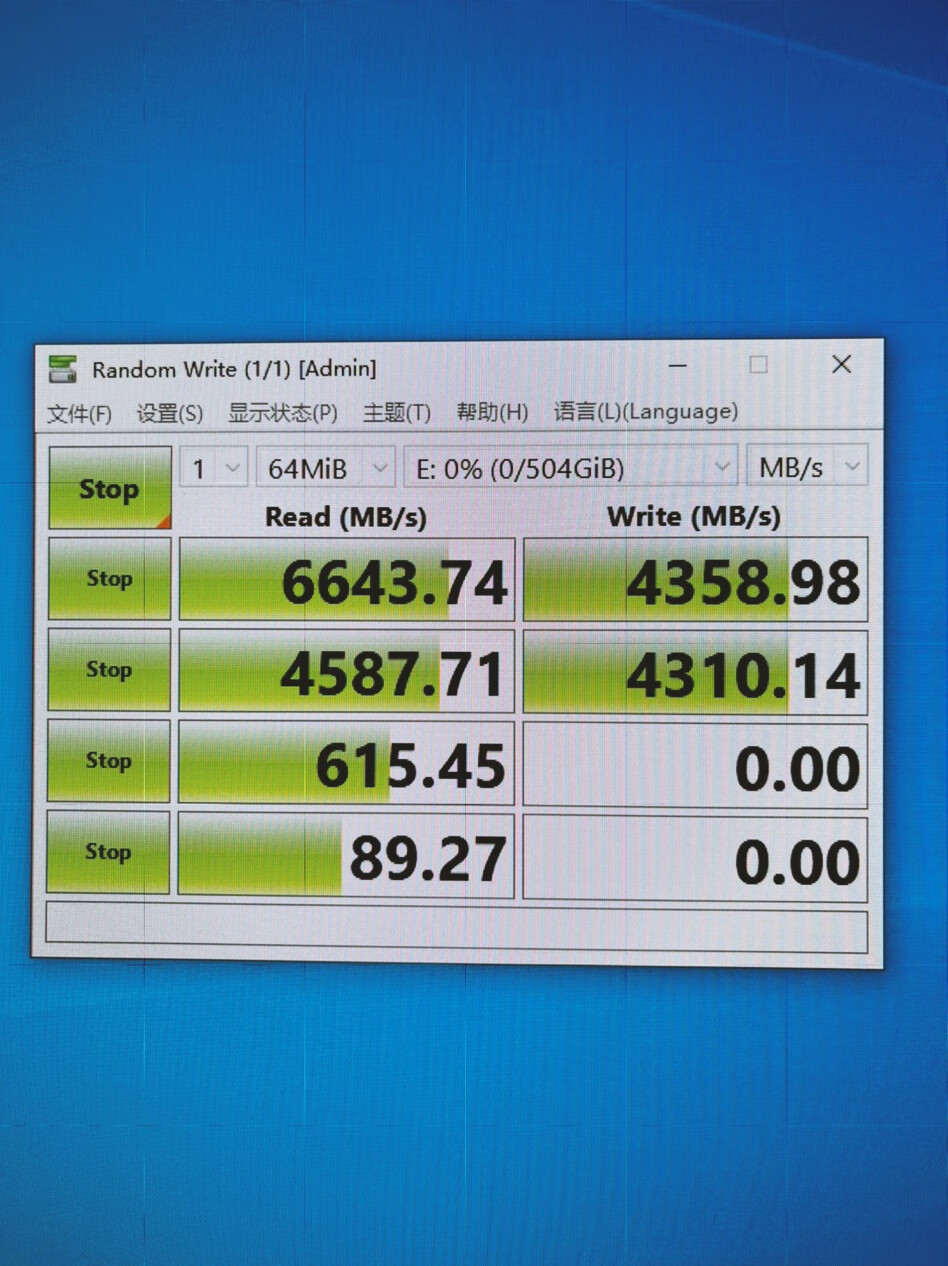Click the Read (MB/s) column header
This screenshot has height=1266, width=948.
click(x=346, y=517)
